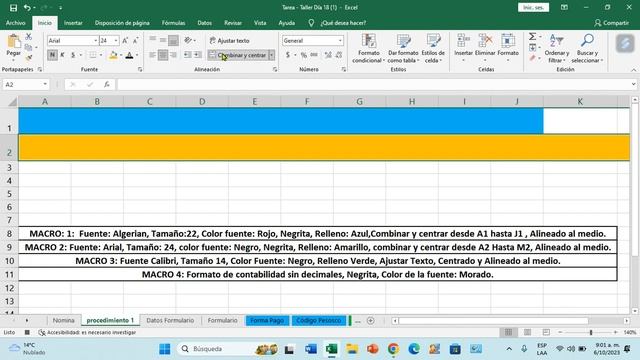Open the Fuente dialog launcher

140,70
